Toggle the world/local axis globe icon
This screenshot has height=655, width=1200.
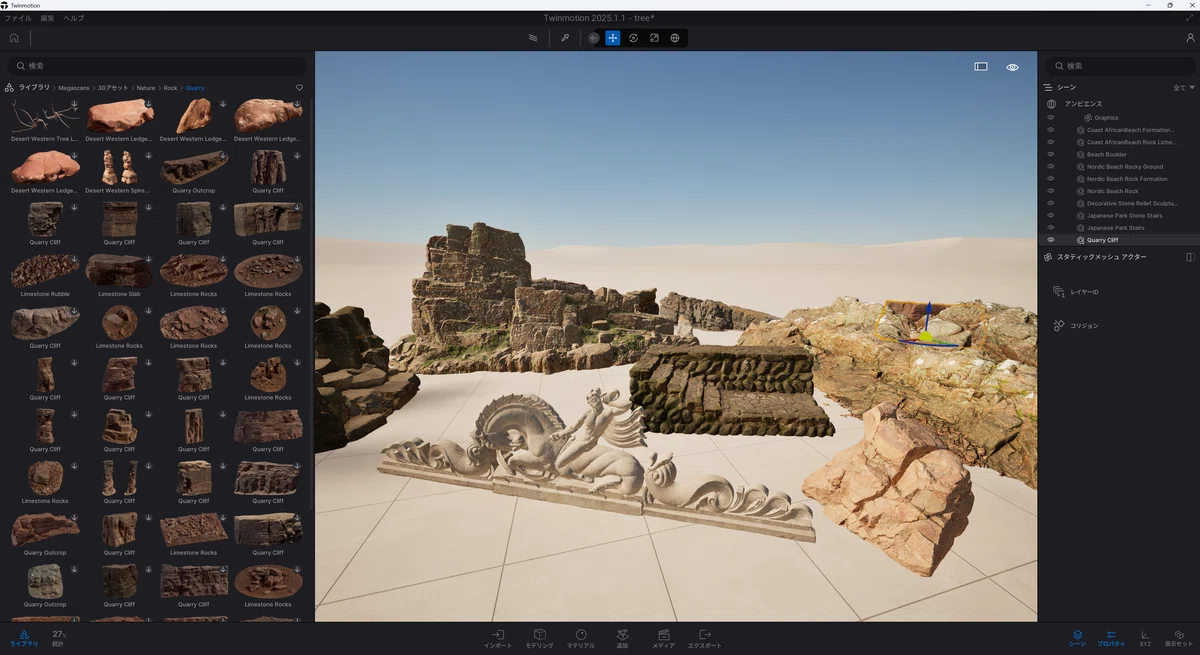coord(675,38)
